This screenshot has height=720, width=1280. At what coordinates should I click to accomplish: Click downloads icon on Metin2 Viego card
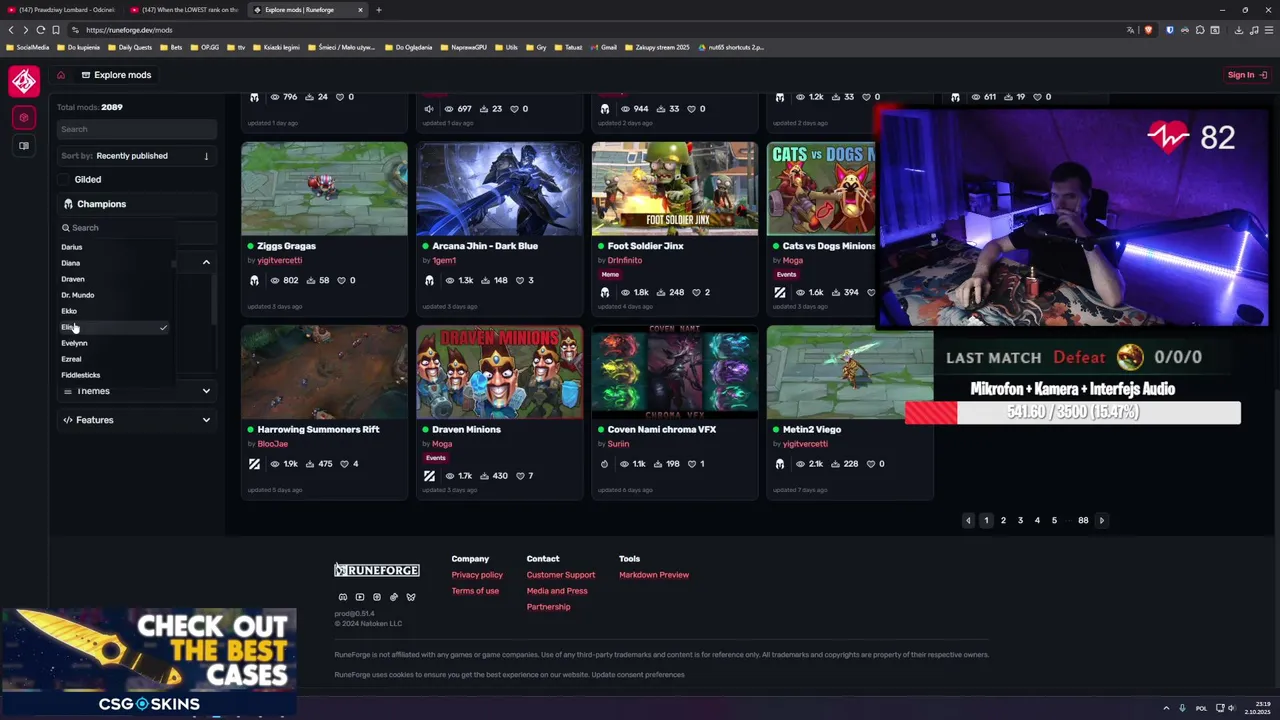[x=836, y=464]
